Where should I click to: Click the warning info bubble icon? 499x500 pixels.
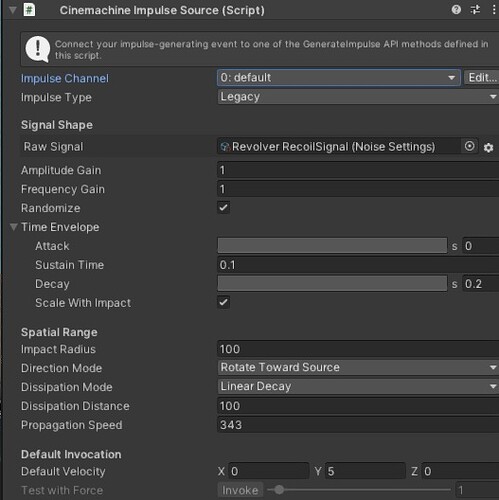click(38, 49)
